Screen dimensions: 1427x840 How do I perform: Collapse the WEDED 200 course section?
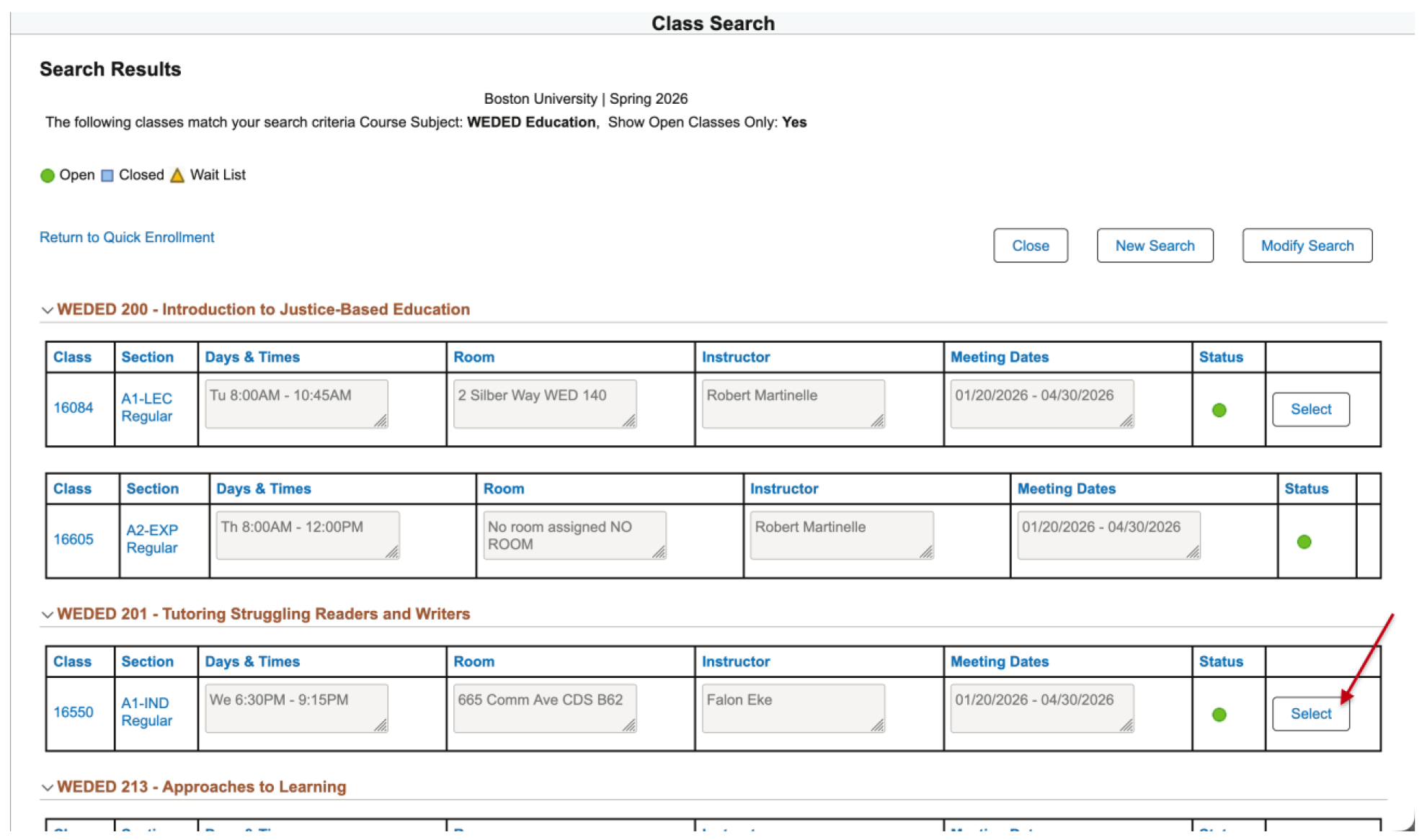point(47,310)
